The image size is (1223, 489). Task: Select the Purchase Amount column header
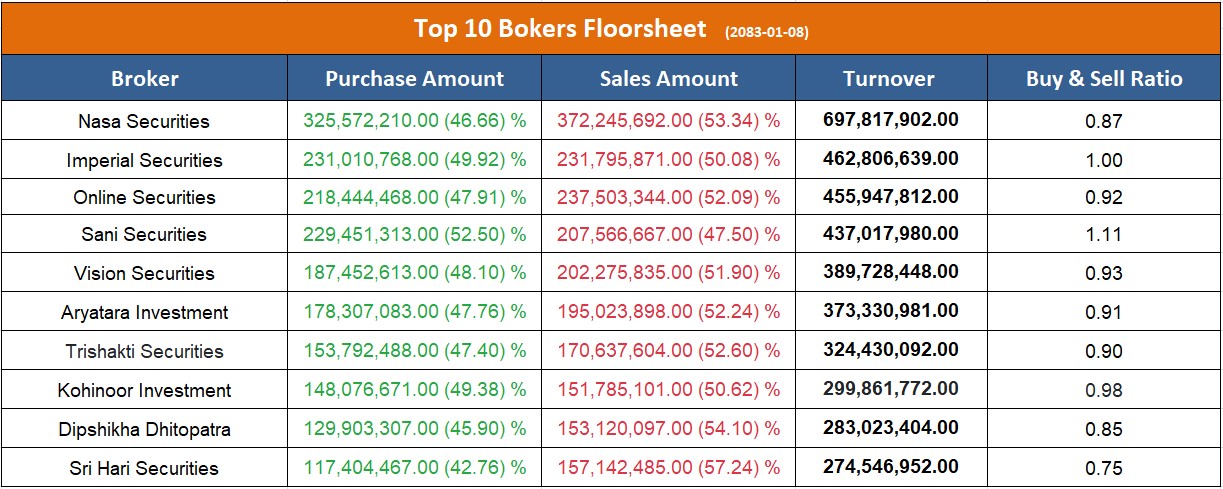[415, 79]
